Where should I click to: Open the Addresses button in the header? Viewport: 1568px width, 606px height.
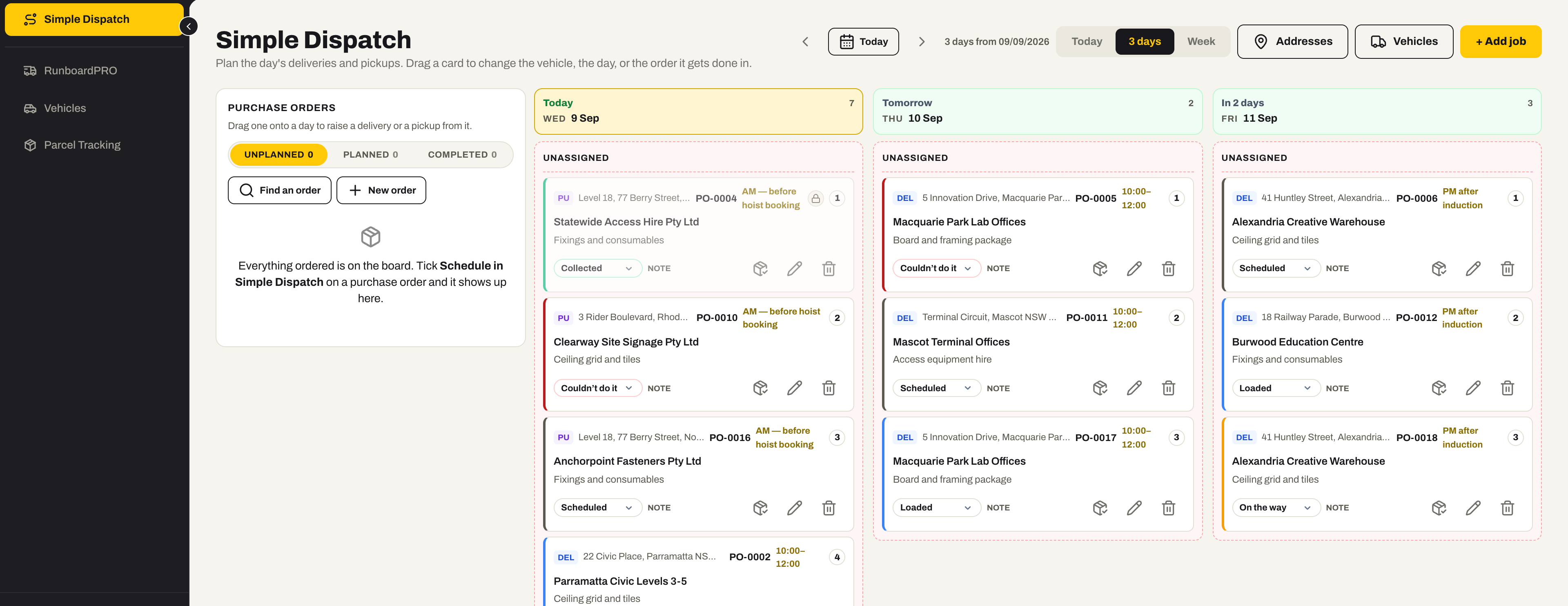[1292, 41]
